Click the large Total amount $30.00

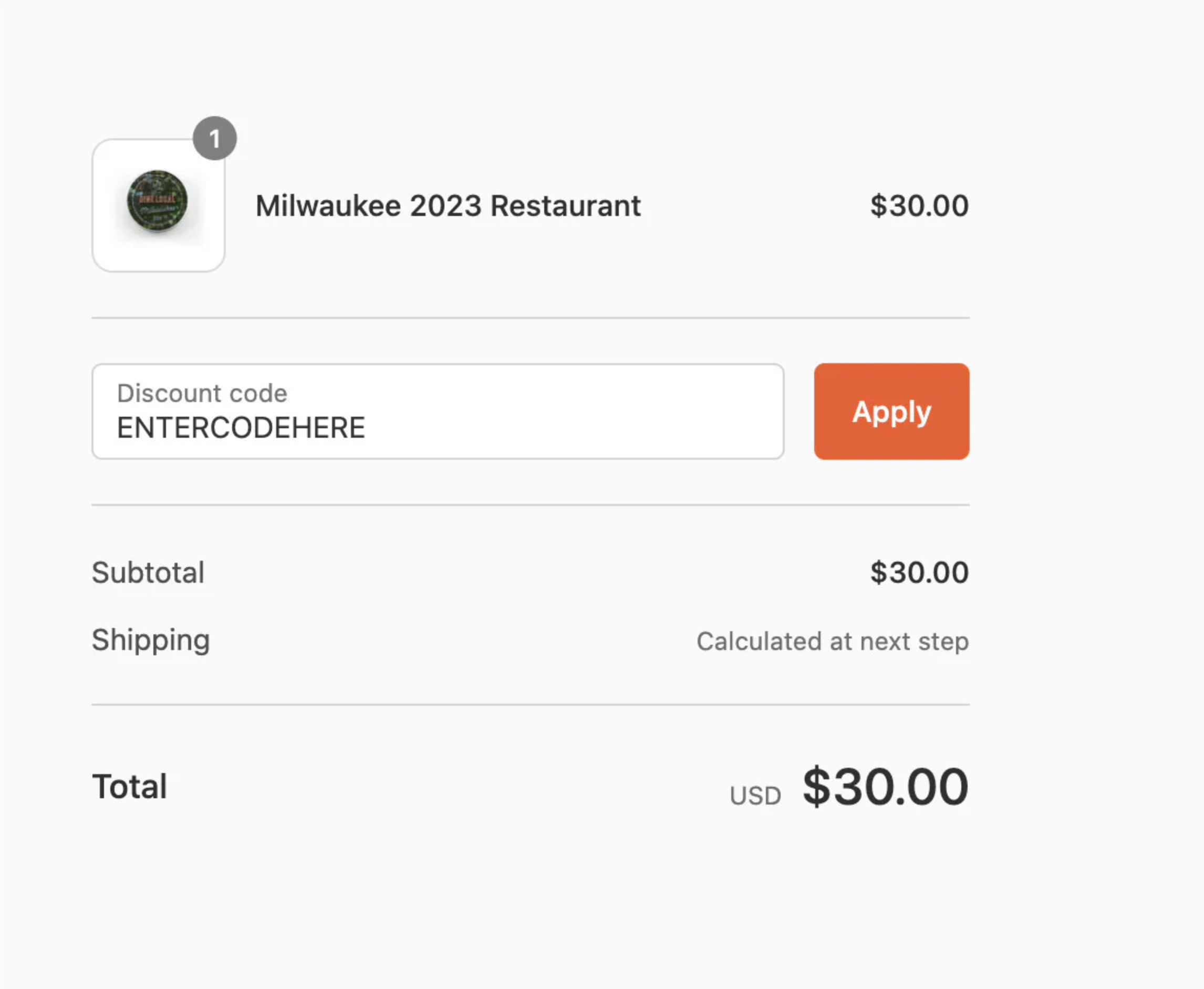[x=885, y=787]
